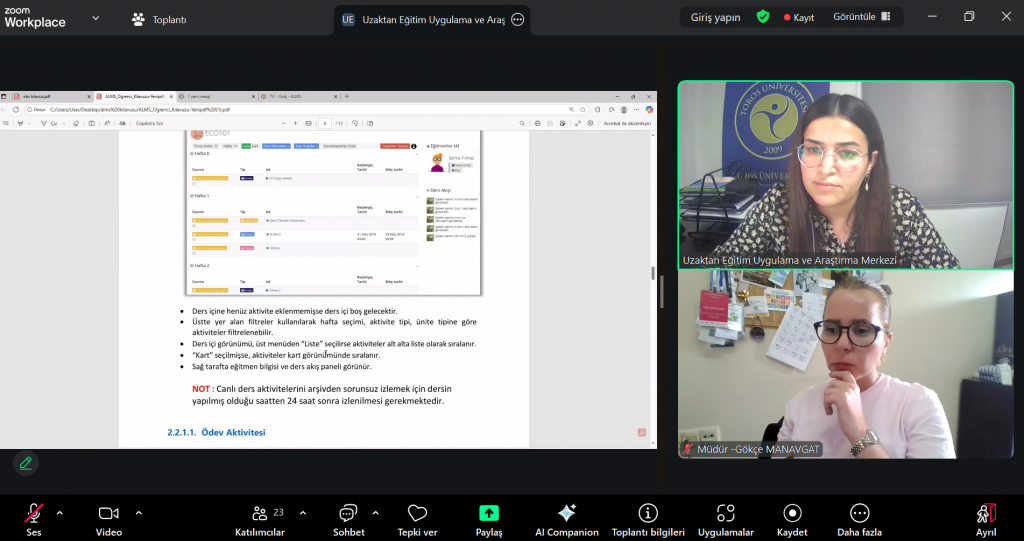
Task: Open the Zoom Workplace dropdown arrow
Action: 96,18
